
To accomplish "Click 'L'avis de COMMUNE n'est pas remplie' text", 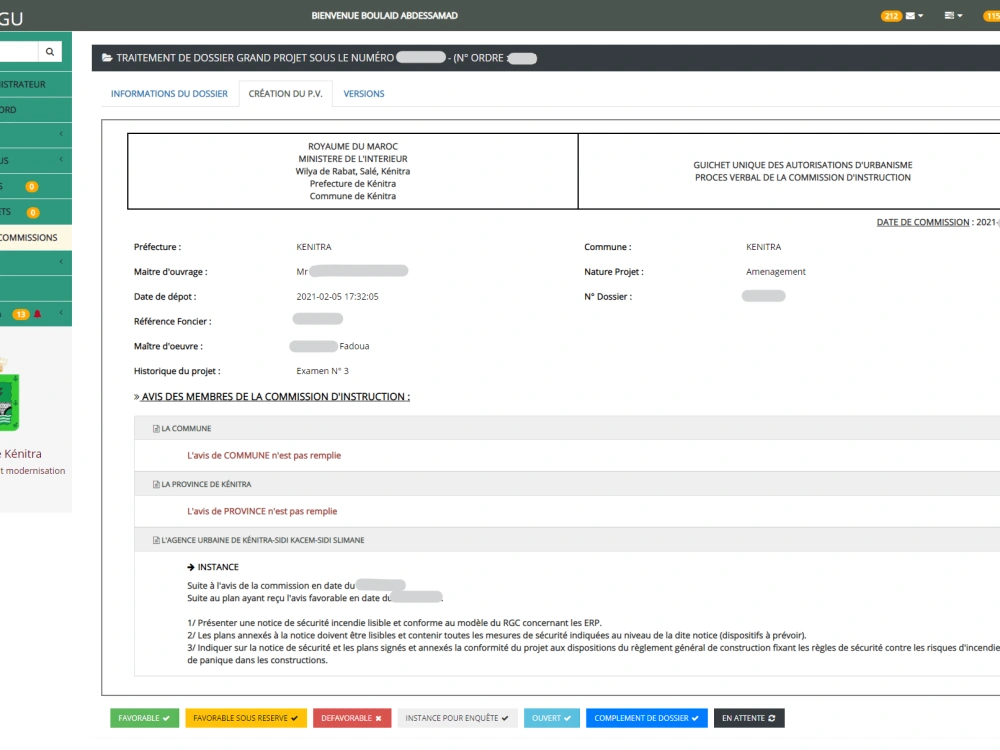I will [x=264, y=455].
